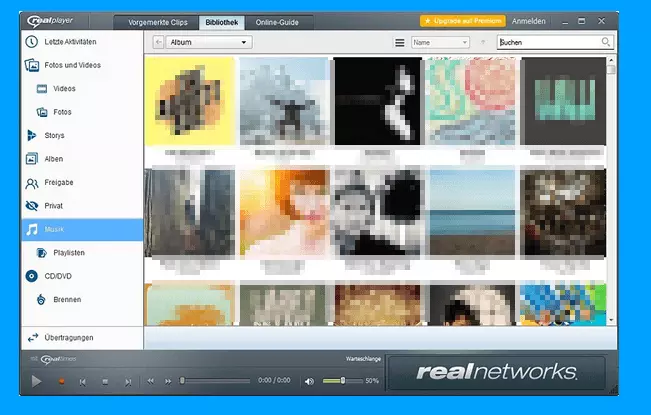Click the fast forward button

(168, 381)
